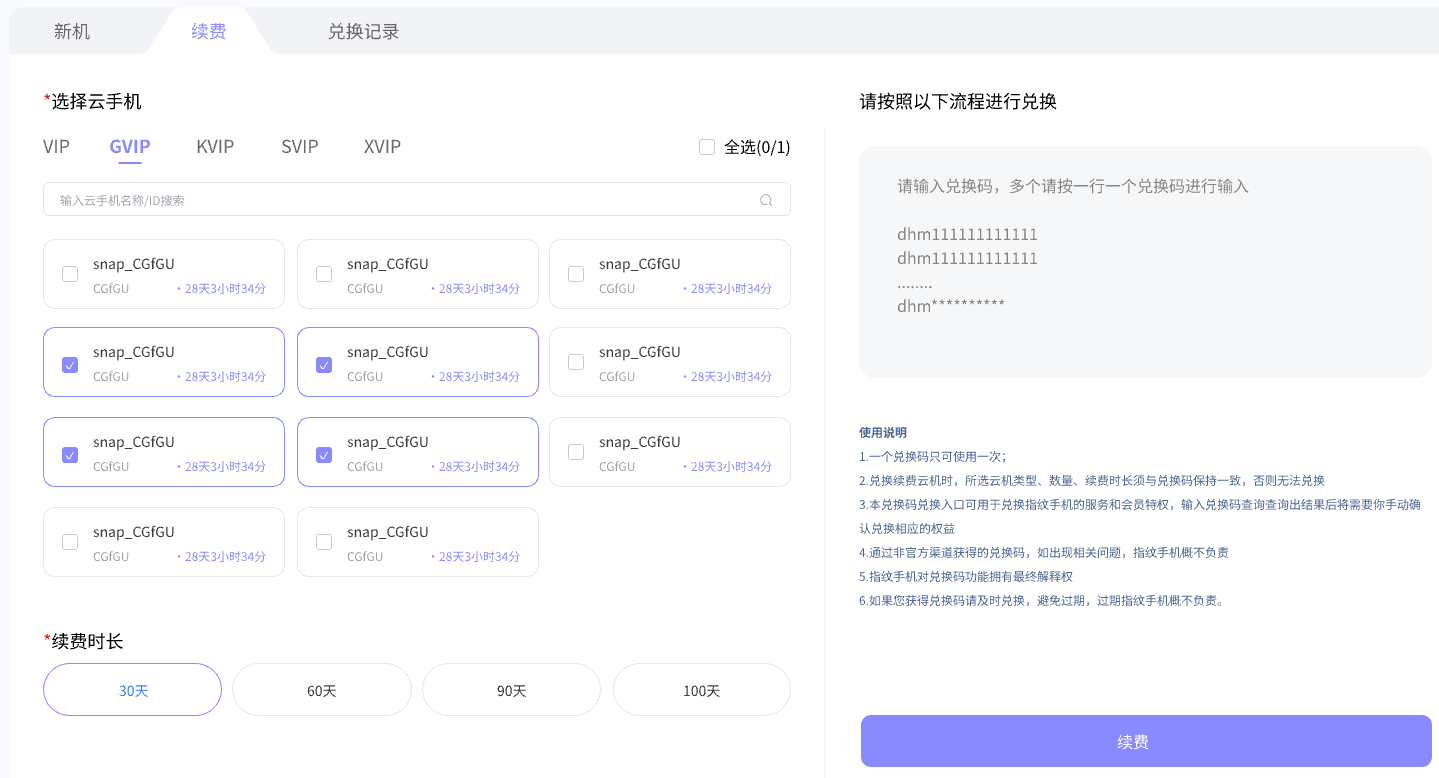Screen dimensions: 1439x778
Task: Click the purple 续费 submit button
Action: click(x=1146, y=741)
